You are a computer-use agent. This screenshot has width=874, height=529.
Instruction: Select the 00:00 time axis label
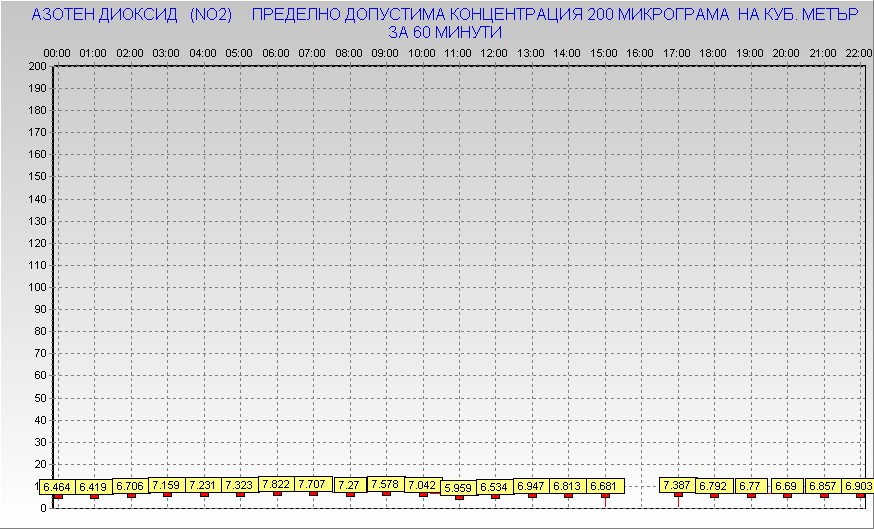pyautogui.click(x=57, y=52)
